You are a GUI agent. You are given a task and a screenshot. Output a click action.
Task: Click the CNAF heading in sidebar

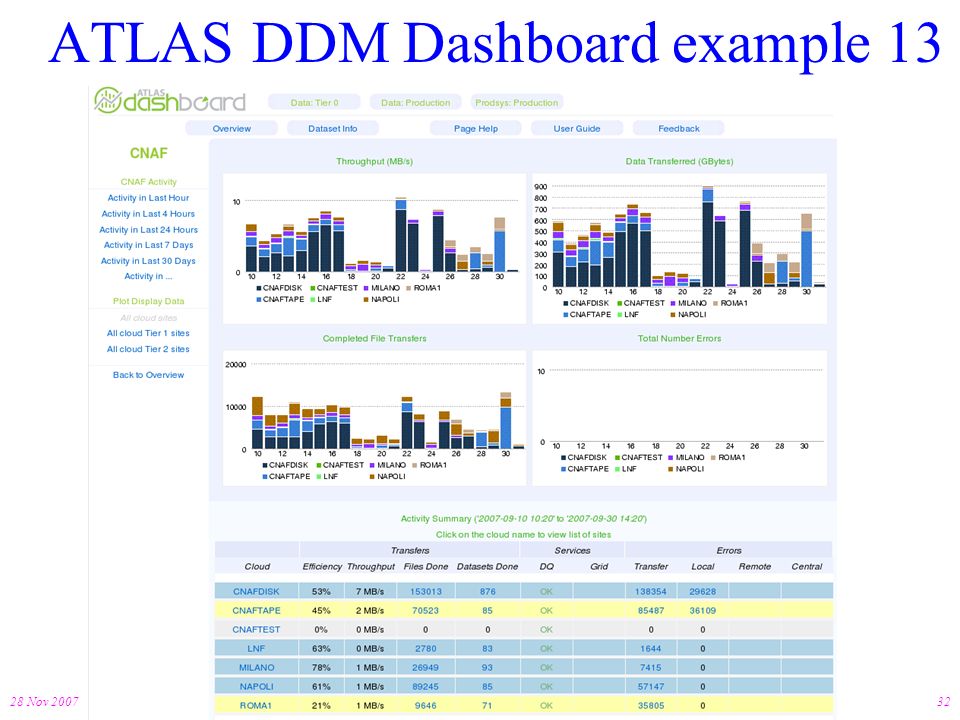pyautogui.click(x=148, y=153)
